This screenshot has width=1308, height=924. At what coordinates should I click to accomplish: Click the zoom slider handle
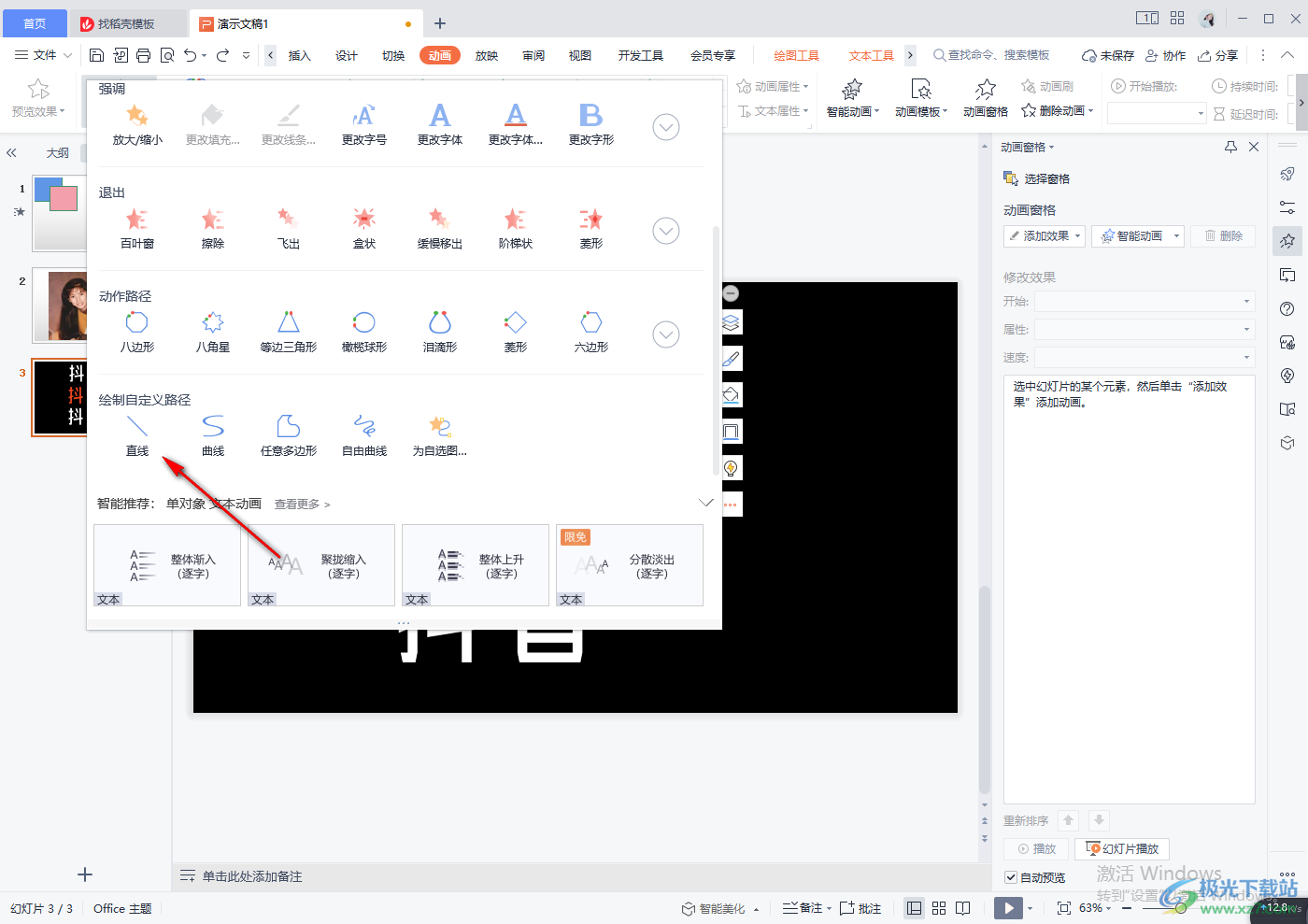point(1181,908)
